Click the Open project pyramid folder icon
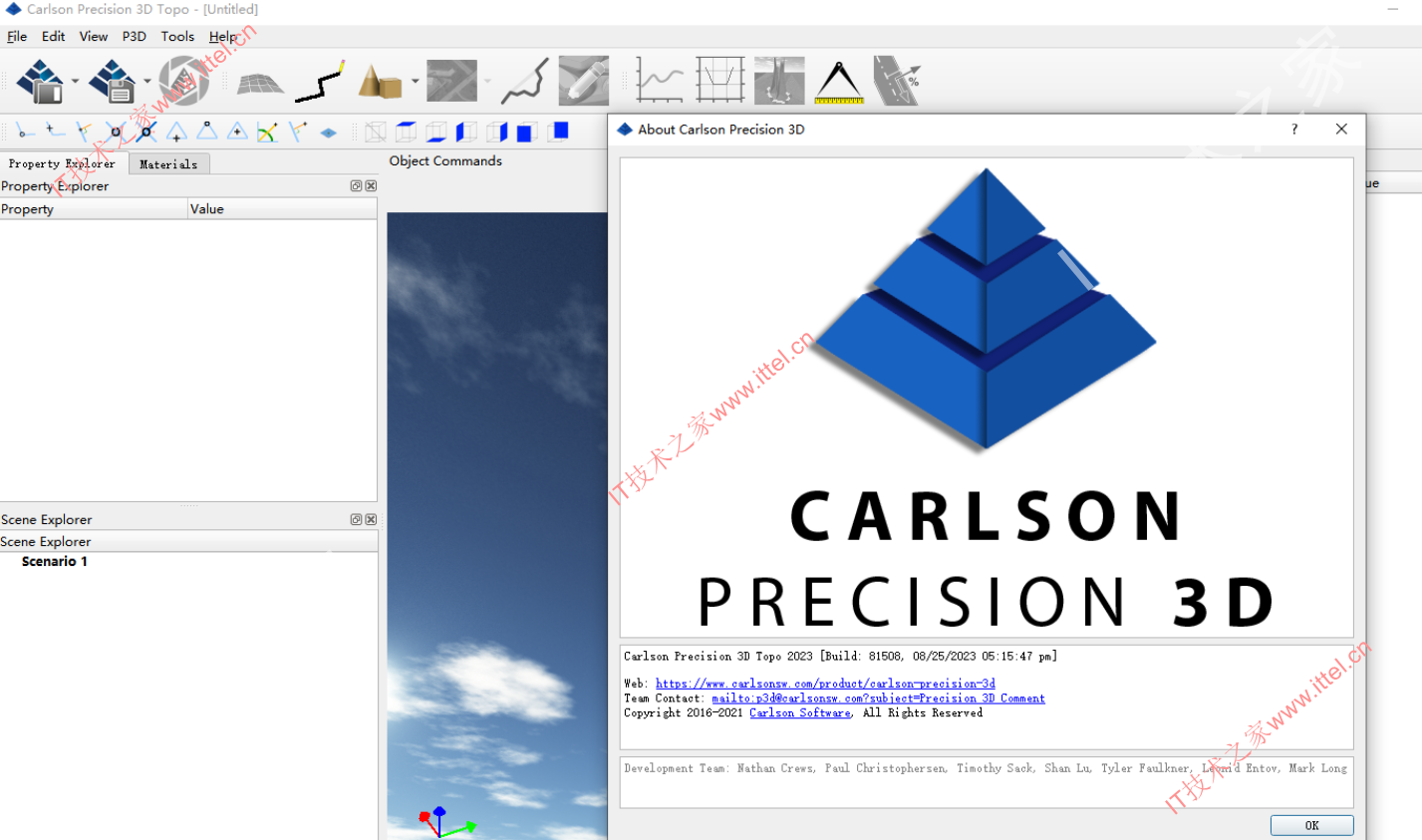This screenshot has width=1422, height=840. pyautogui.click(x=41, y=81)
